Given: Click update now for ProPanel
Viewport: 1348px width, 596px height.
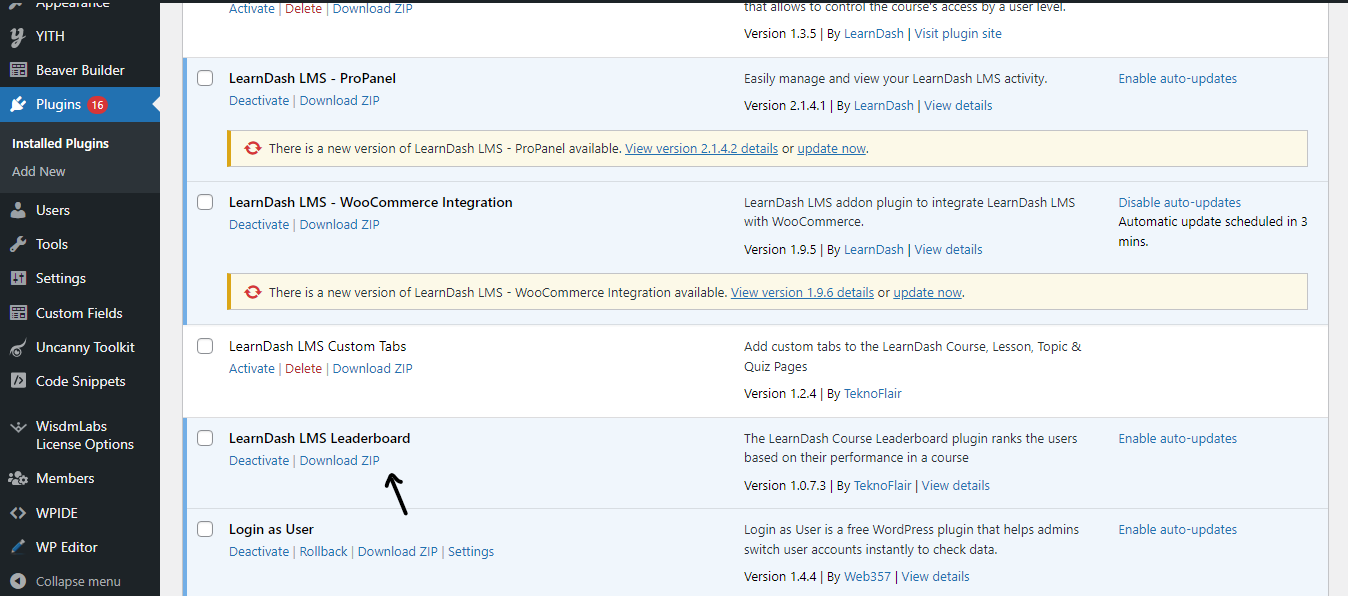Looking at the screenshot, I should click(x=832, y=148).
